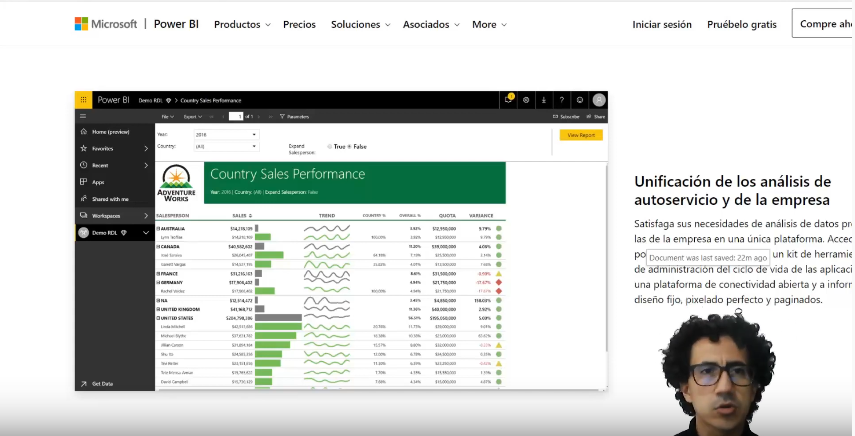Expand the Productos menu
This screenshot has height=436, width=855.
point(242,24)
